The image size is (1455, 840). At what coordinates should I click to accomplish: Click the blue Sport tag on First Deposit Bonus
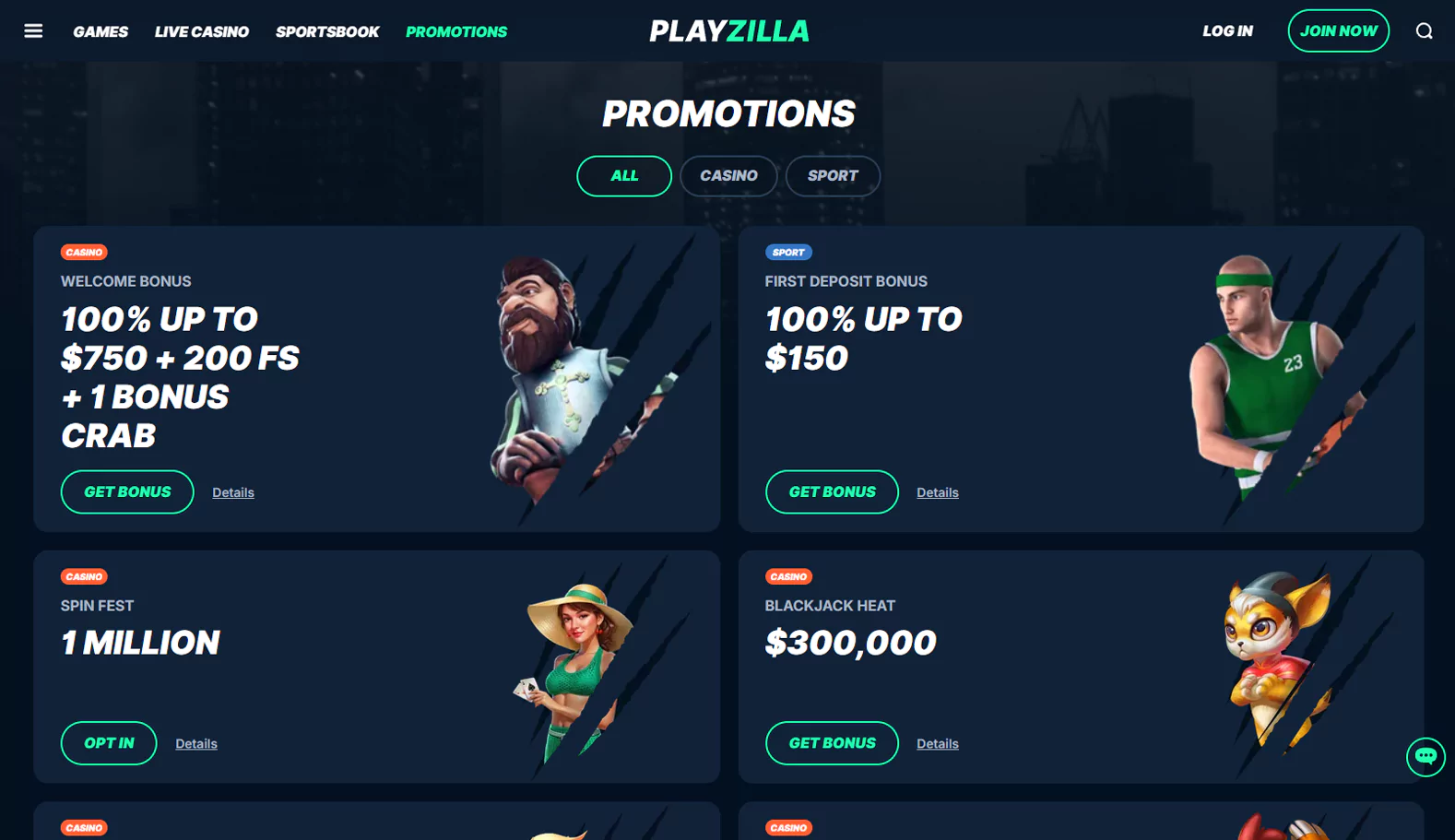coord(788,252)
